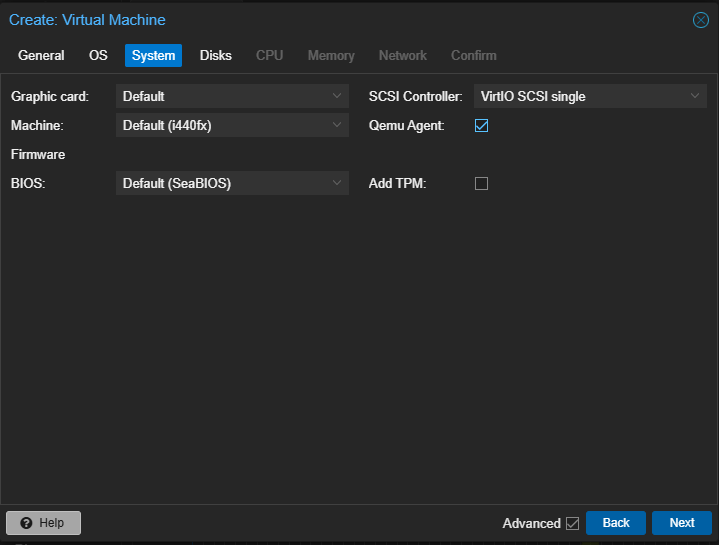The height and width of the screenshot is (545, 719).
Task: Open the SCSI Controller dropdown list
Action: [x=695, y=97]
